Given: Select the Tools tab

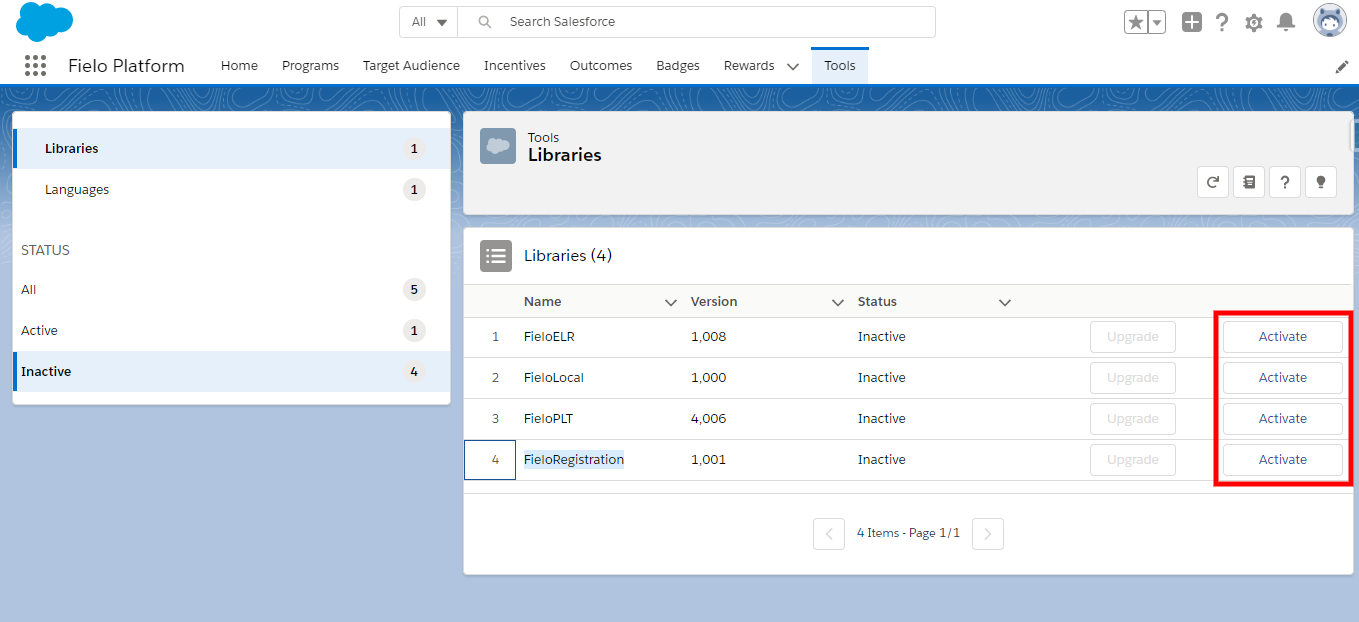Looking at the screenshot, I should pyautogui.click(x=840, y=66).
